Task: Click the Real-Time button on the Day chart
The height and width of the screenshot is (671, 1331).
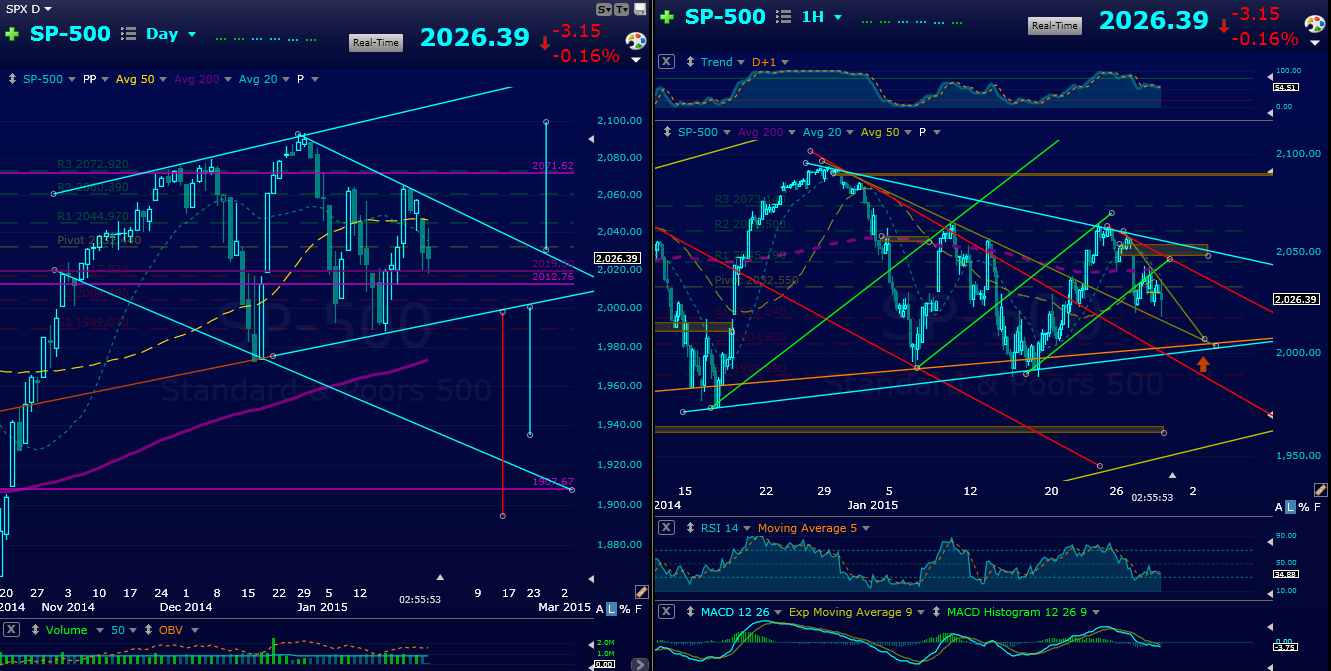Action: pos(375,42)
